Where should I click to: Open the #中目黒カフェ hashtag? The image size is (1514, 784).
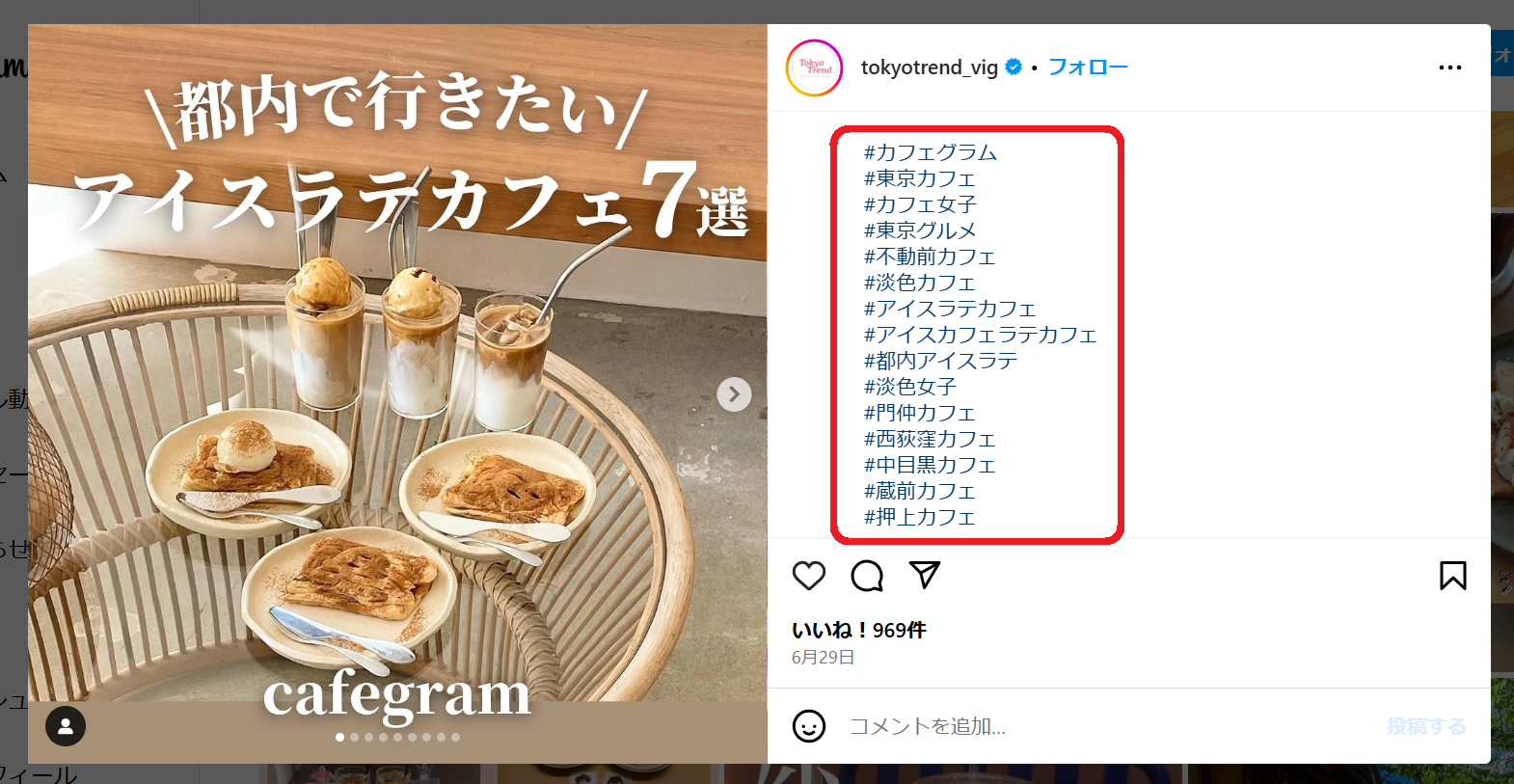pos(930,465)
